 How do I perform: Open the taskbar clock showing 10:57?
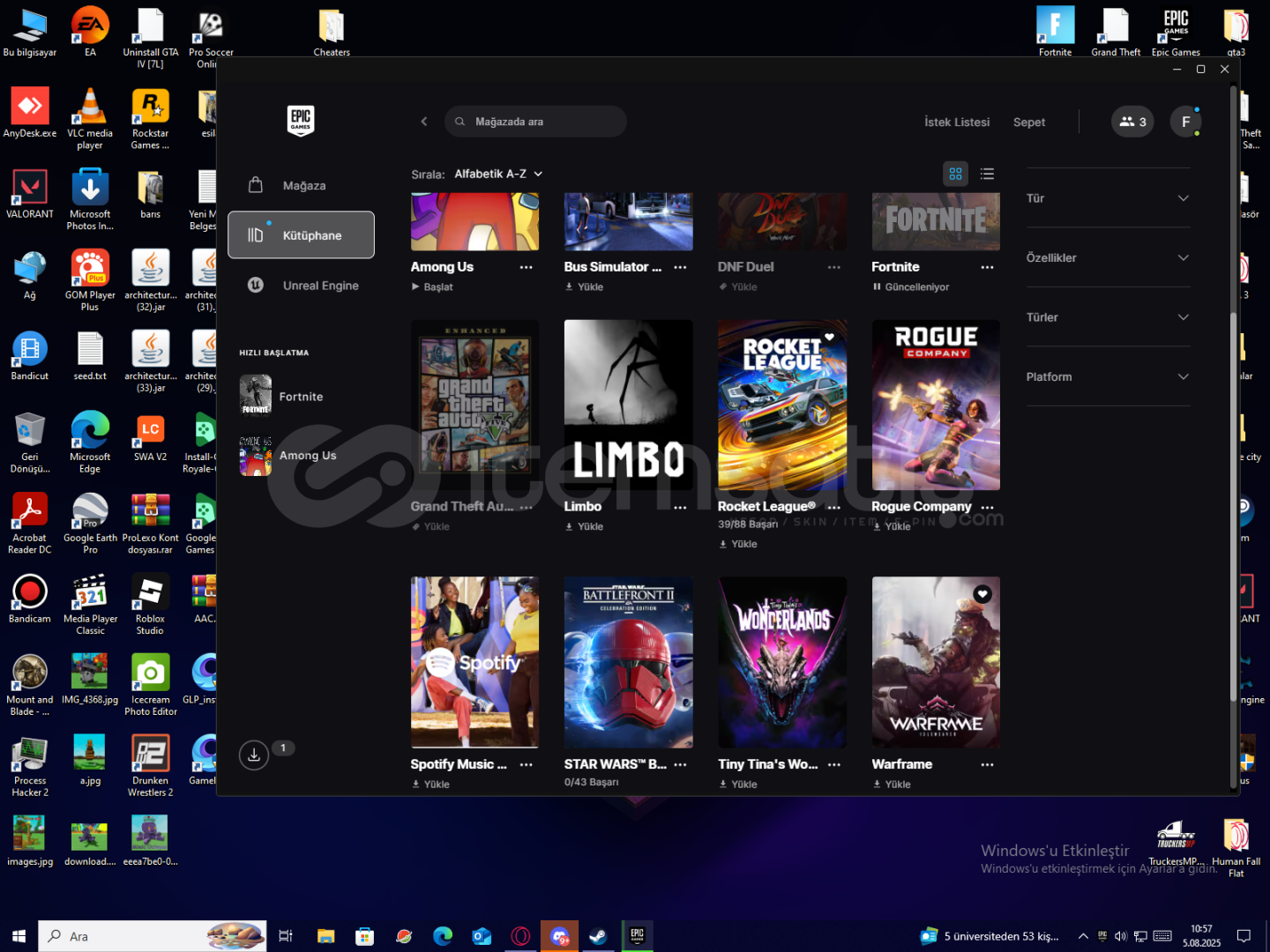1201,936
